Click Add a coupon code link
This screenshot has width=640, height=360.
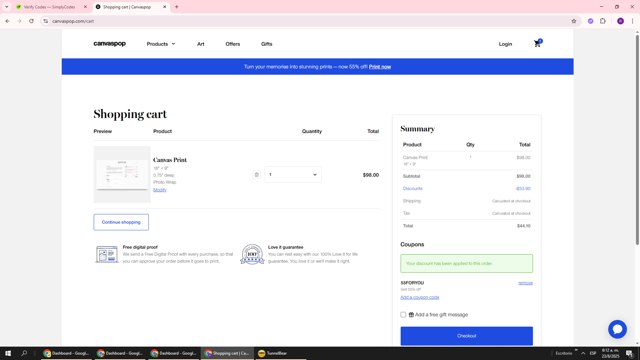tap(420, 297)
